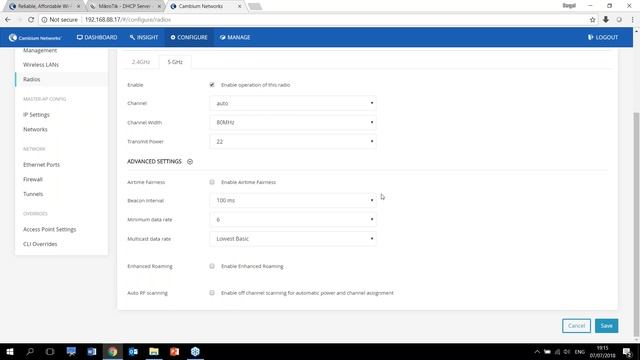Open the Beacon Interval dropdown
The height and width of the screenshot is (360, 640).
click(x=293, y=200)
